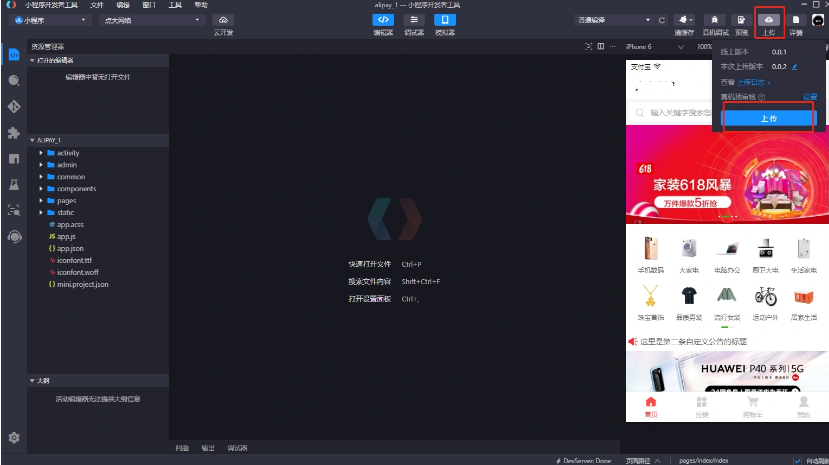
Task: Tap the 我的 profile tab in simulator
Action: point(804,407)
